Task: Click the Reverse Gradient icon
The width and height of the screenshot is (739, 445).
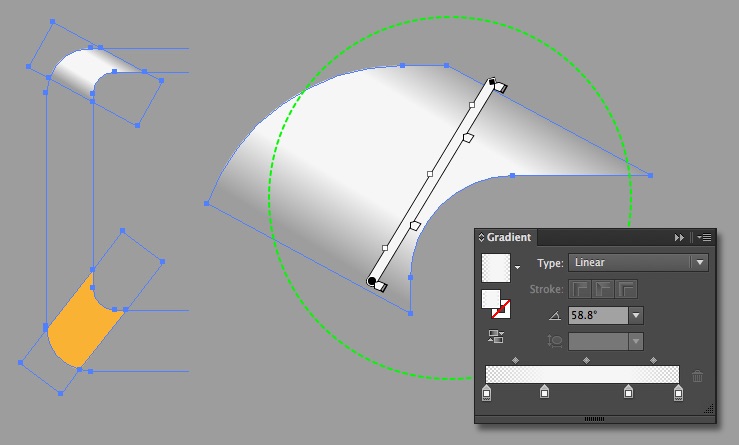Action: coord(495,338)
